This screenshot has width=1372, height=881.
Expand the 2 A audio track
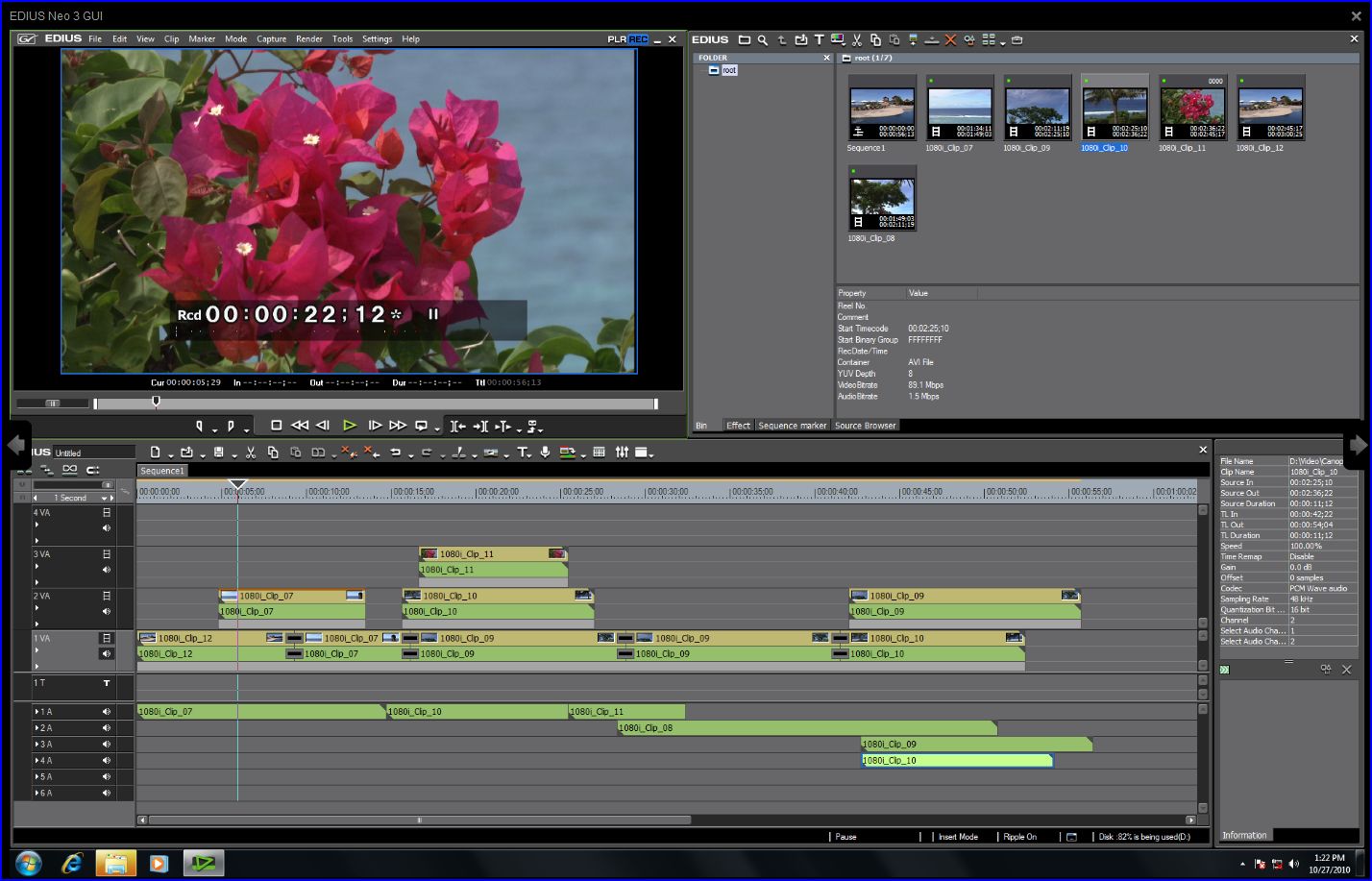(x=37, y=728)
